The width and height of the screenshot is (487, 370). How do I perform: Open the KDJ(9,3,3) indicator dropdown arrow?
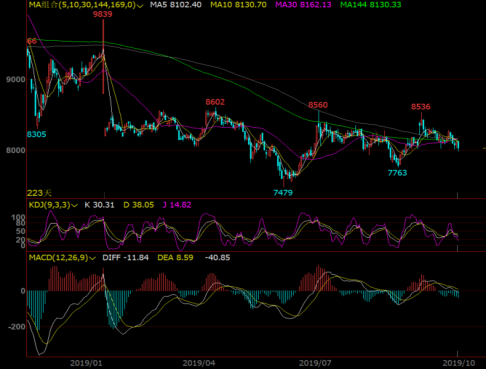(74, 205)
